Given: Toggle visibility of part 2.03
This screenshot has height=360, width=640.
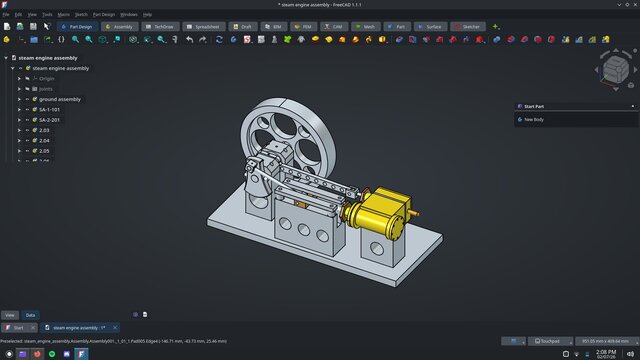Looking at the screenshot, I should pyautogui.click(x=27, y=130).
